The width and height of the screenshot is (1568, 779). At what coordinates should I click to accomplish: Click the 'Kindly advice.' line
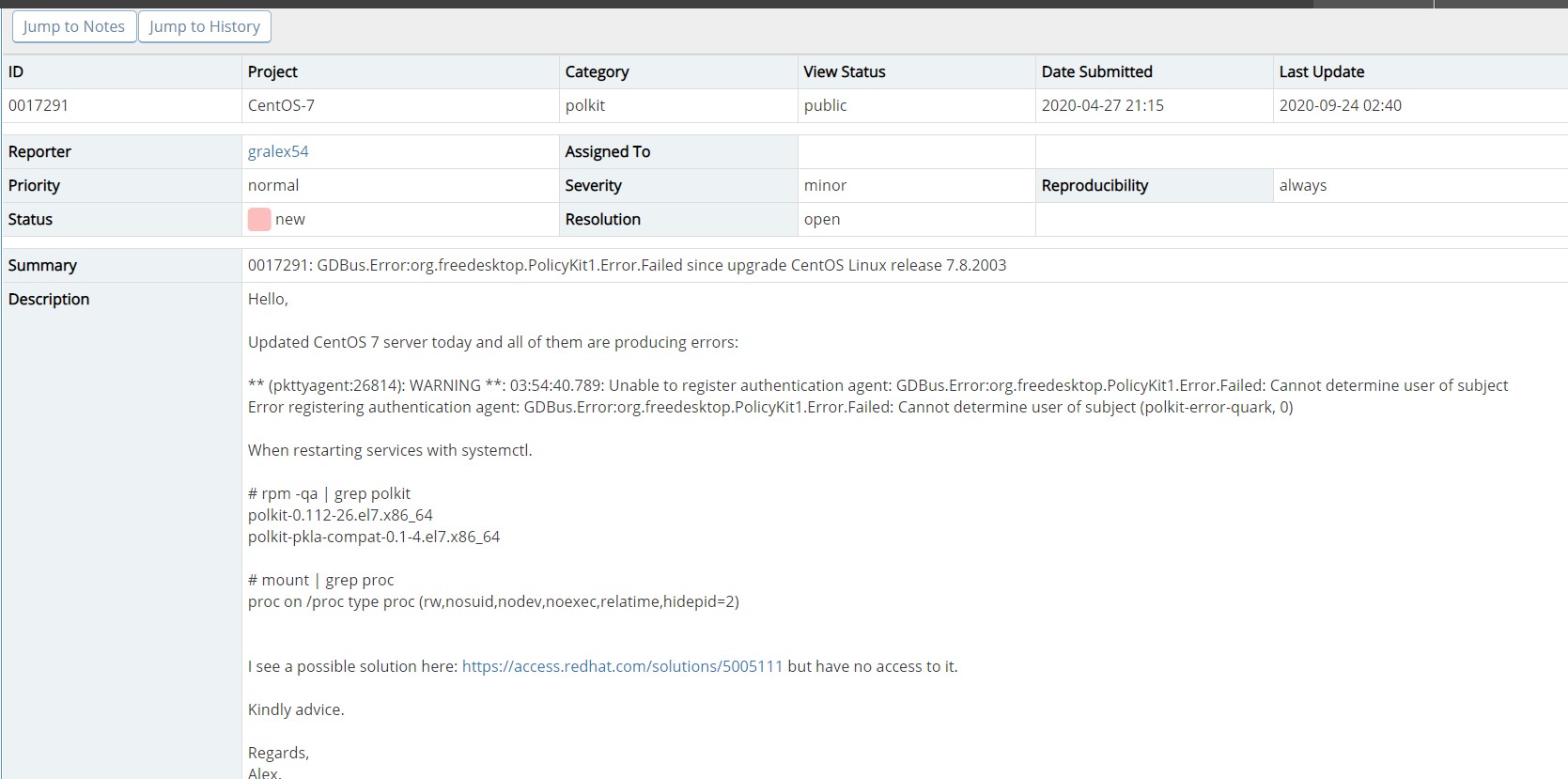(296, 709)
